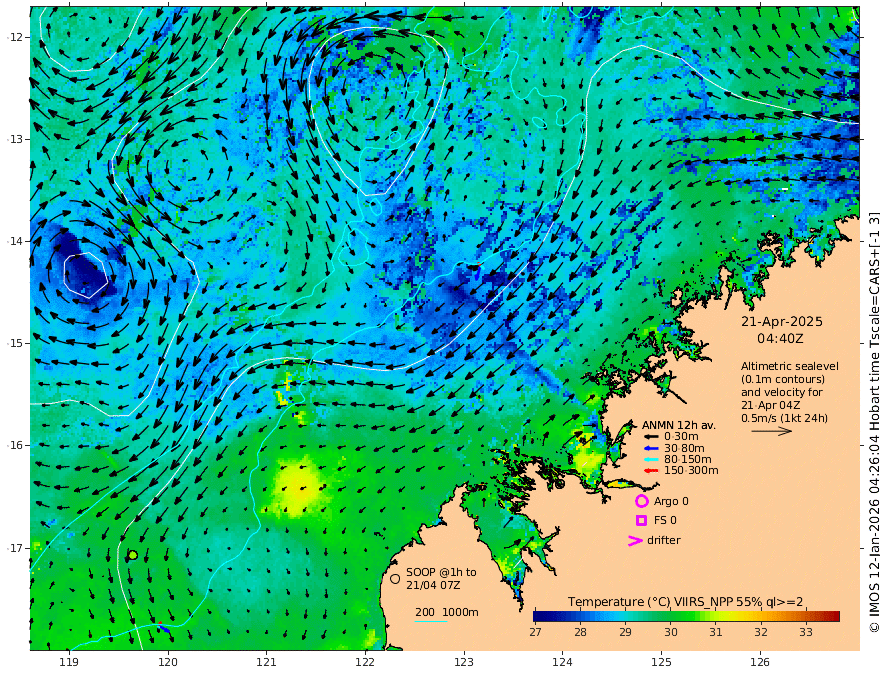Click the dark red end of the color bar
This screenshot has height=680, width=880.
835,616
